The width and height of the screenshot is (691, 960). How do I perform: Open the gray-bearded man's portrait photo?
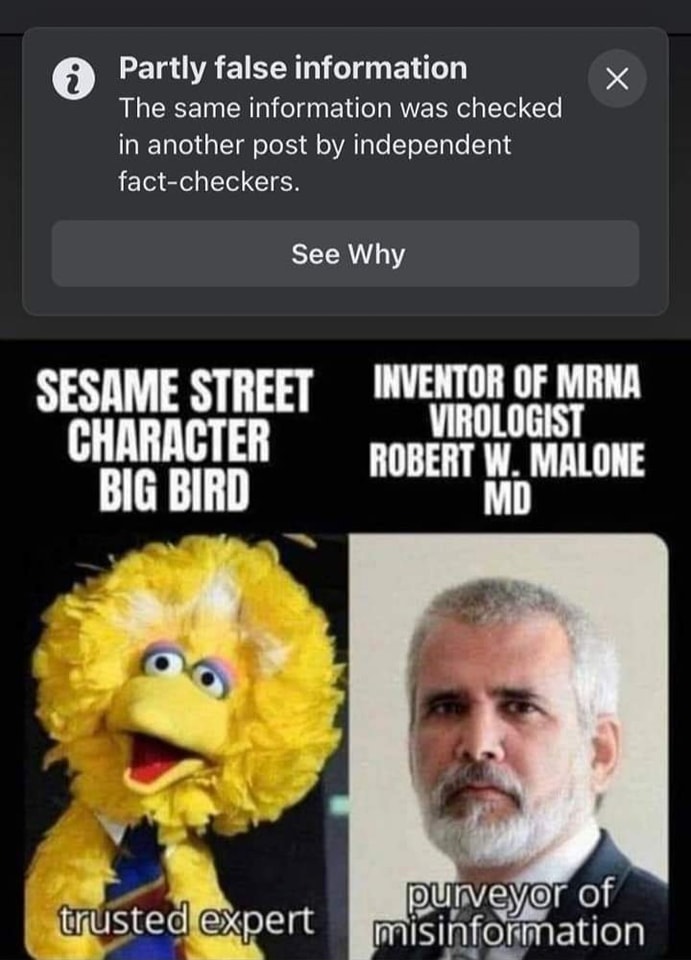coord(508,746)
